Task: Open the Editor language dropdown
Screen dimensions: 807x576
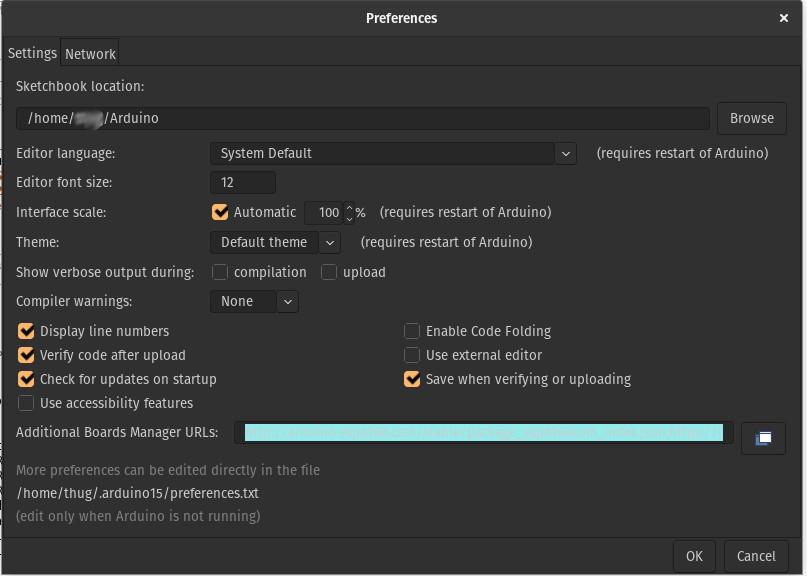Action: tap(566, 153)
